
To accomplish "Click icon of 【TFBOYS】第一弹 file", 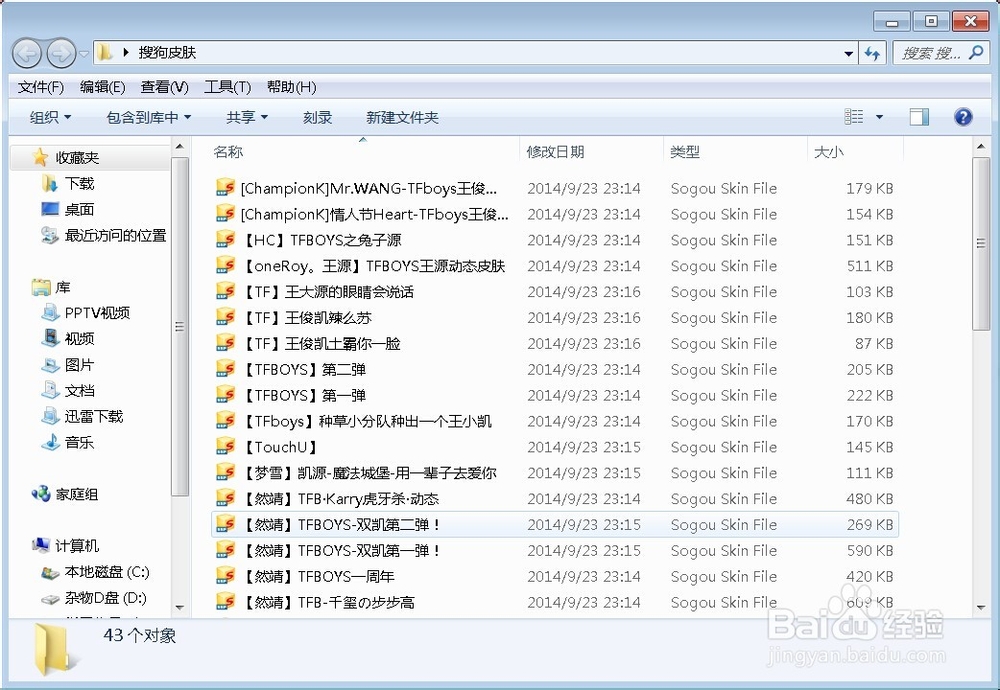I will point(226,395).
